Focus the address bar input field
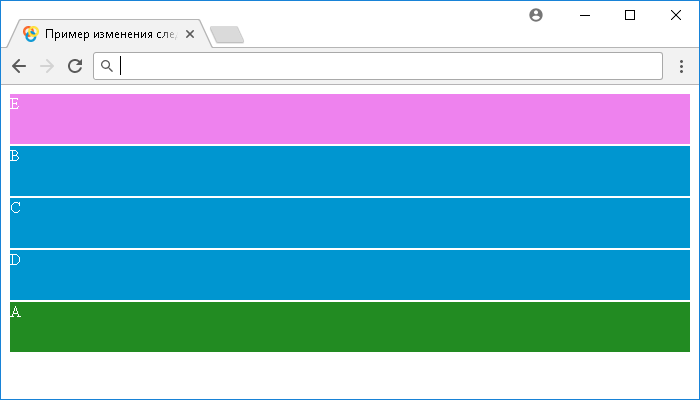The width and height of the screenshot is (700, 400). [x=378, y=66]
